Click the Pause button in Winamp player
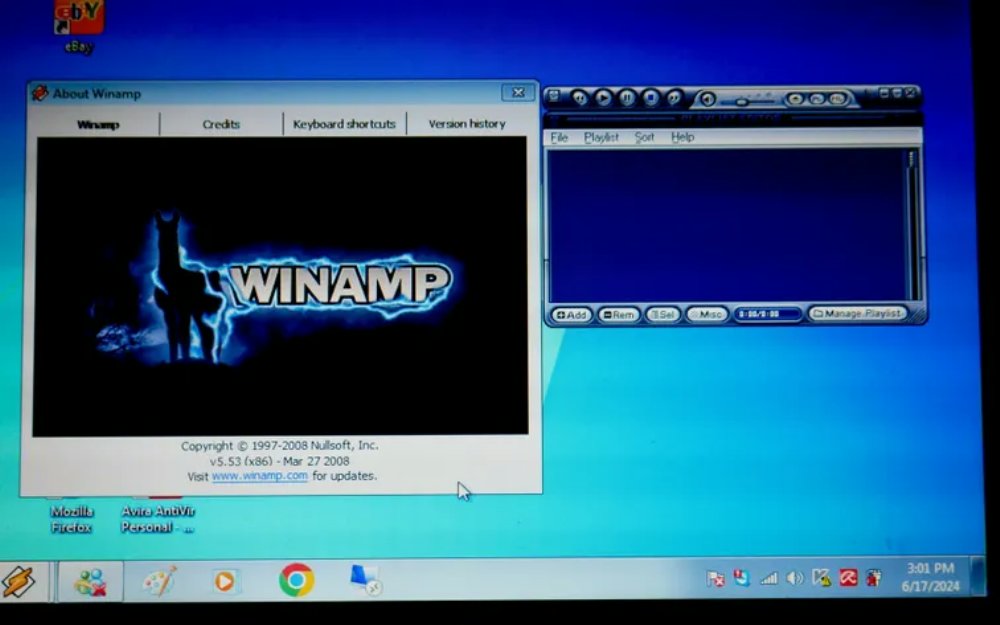The width and height of the screenshot is (1000, 625). point(627,98)
